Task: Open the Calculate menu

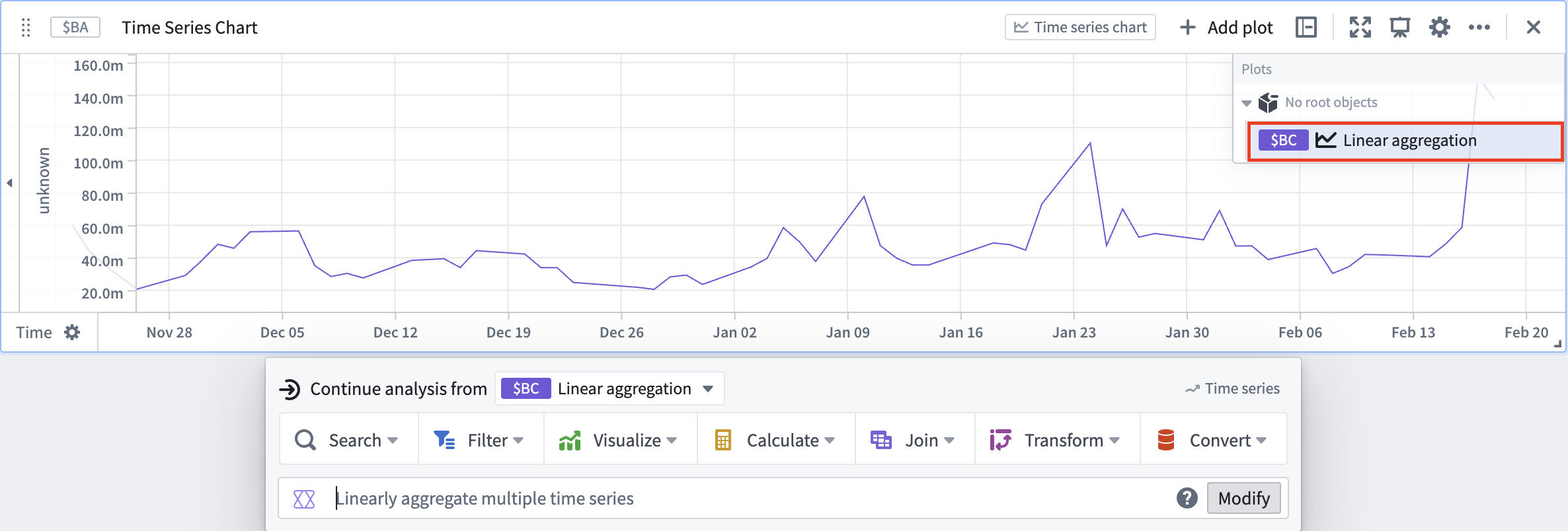Action: [776, 440]
